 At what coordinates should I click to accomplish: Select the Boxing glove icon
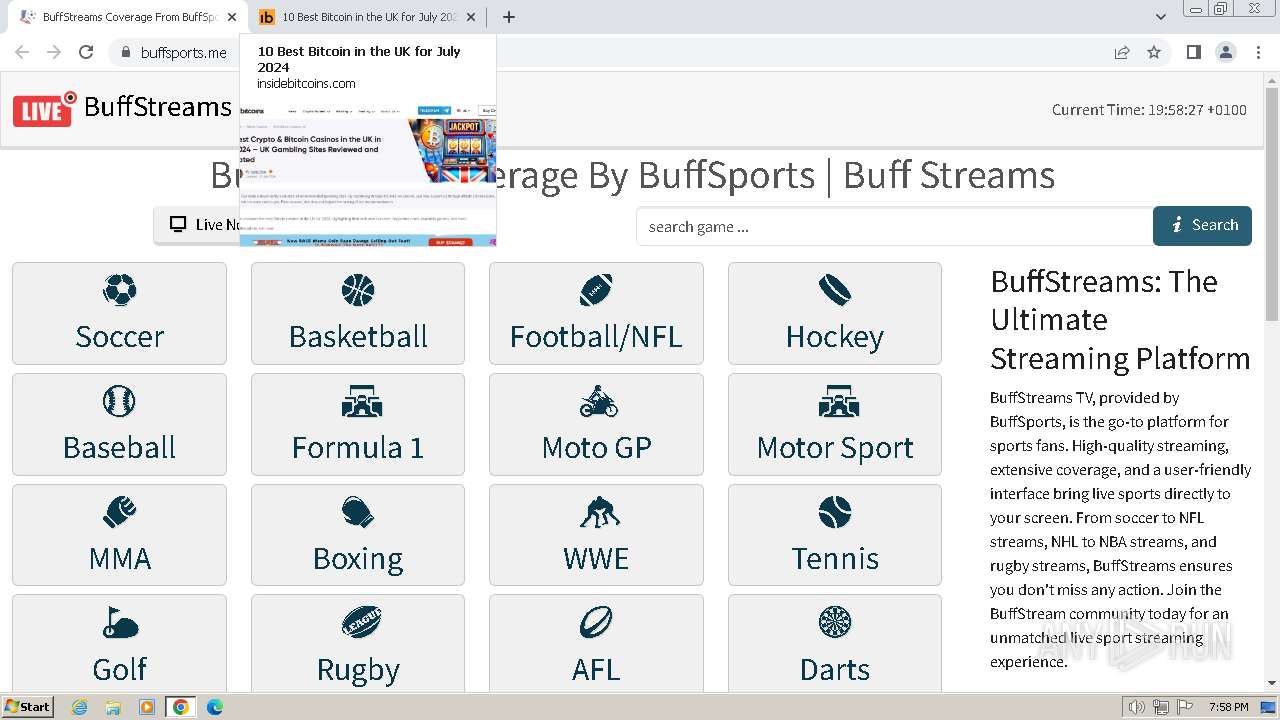(358, 513)
